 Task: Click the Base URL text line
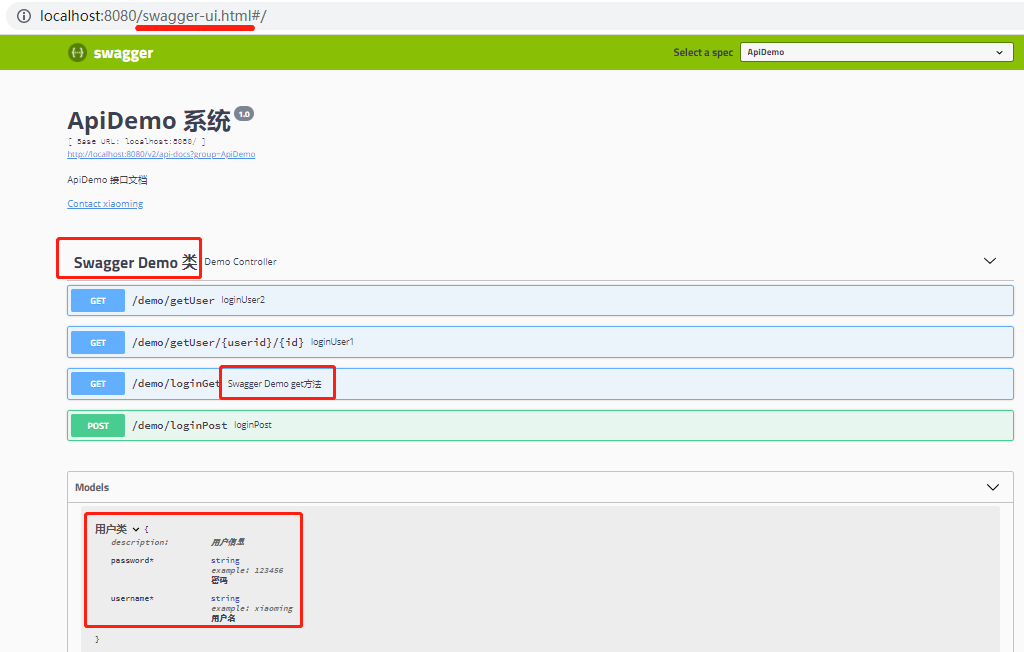coord(136,141)
